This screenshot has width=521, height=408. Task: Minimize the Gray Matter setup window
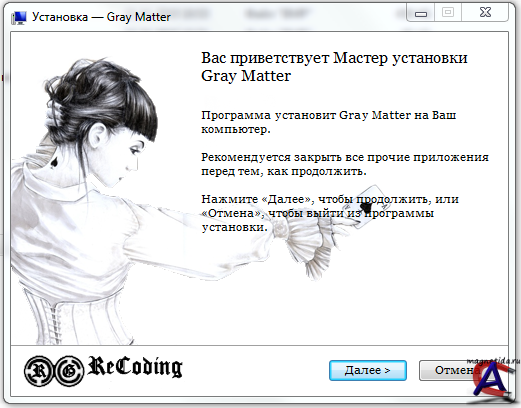(421, 13)
